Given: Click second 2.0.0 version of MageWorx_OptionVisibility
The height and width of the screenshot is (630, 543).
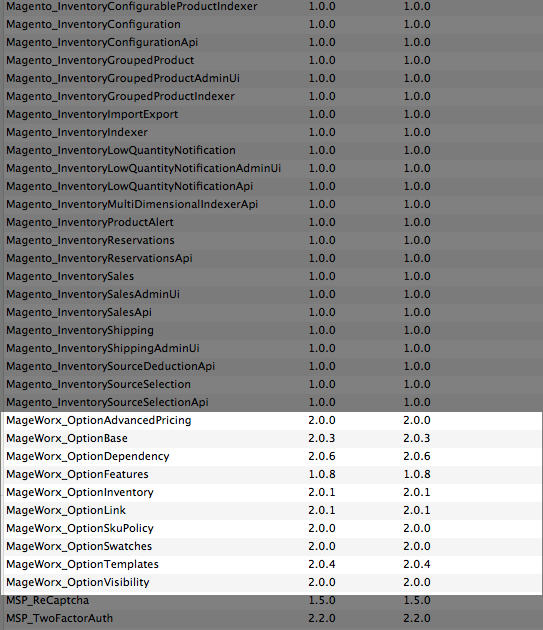Looking at the screenshot, I should pos(417,583).
